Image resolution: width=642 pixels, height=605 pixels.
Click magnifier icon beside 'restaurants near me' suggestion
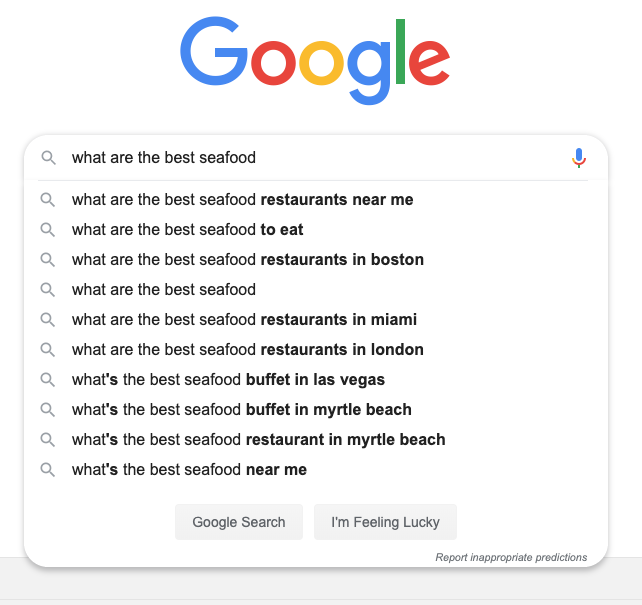[x=47, y=200]
